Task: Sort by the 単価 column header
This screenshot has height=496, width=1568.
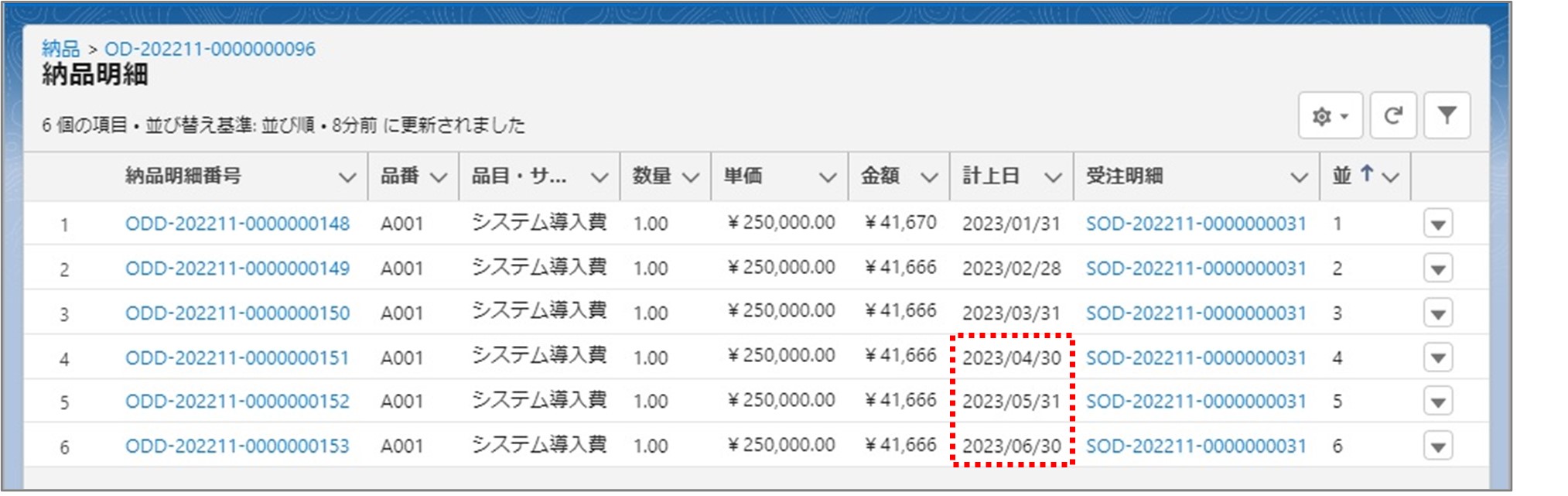Action: 743,176
